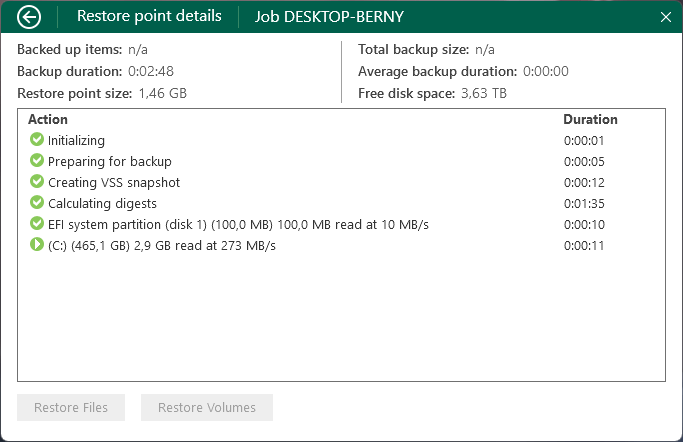The width and height of the screenshot is (683, 442).
Task: Click the Backup duration value 0:02:48
Action: pyautogui.click(x=151, y=71)
